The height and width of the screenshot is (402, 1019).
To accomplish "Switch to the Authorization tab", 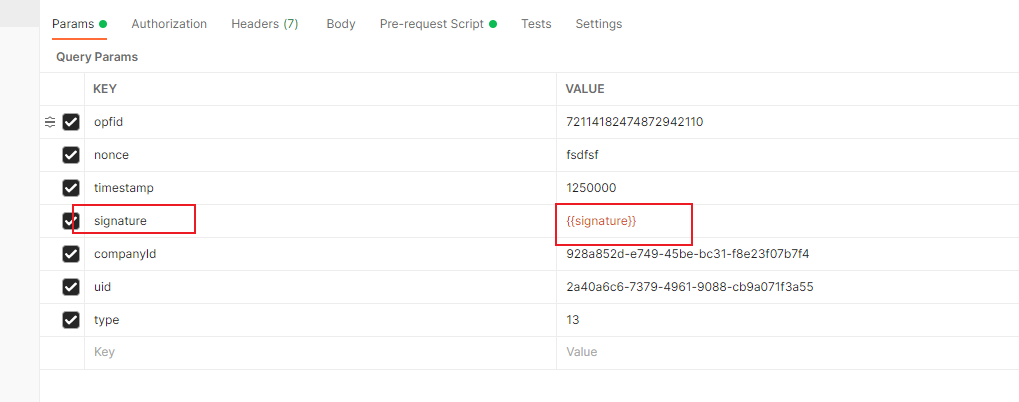I will click(x=169, y=24).
